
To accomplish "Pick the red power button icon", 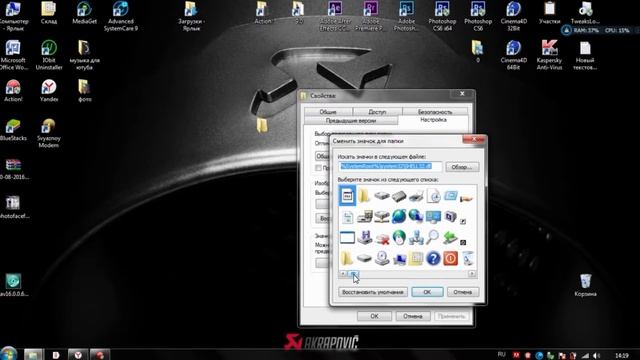I will 451,258.
